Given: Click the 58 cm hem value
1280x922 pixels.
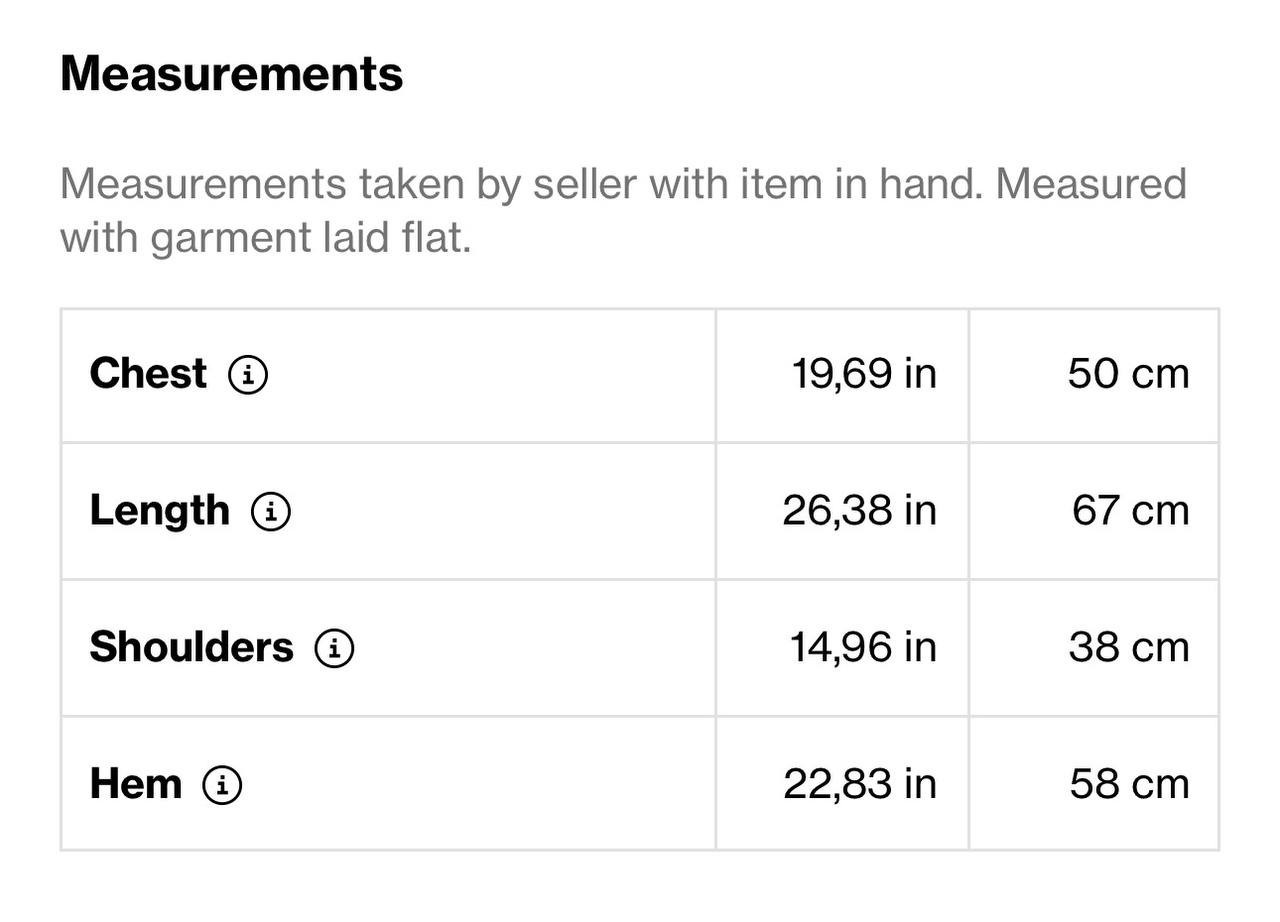Looking at the screenshot, I should pyautogui.click(x=1129, y=784).
